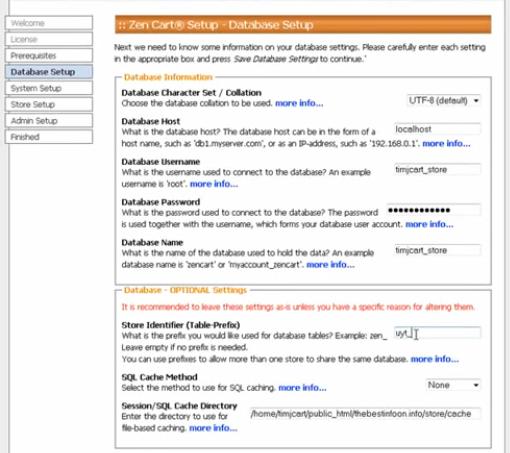The width and height of the screenshot is (510, 453).
Task: Click the Database Name heading label
Action: pos(152,242)
